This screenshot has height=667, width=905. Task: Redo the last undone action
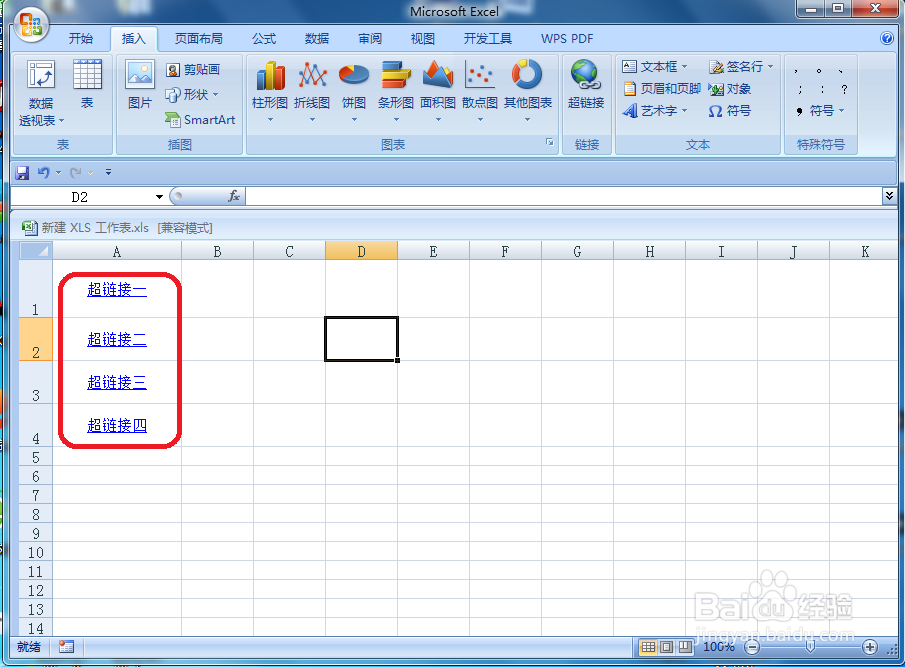click(75, 173)
